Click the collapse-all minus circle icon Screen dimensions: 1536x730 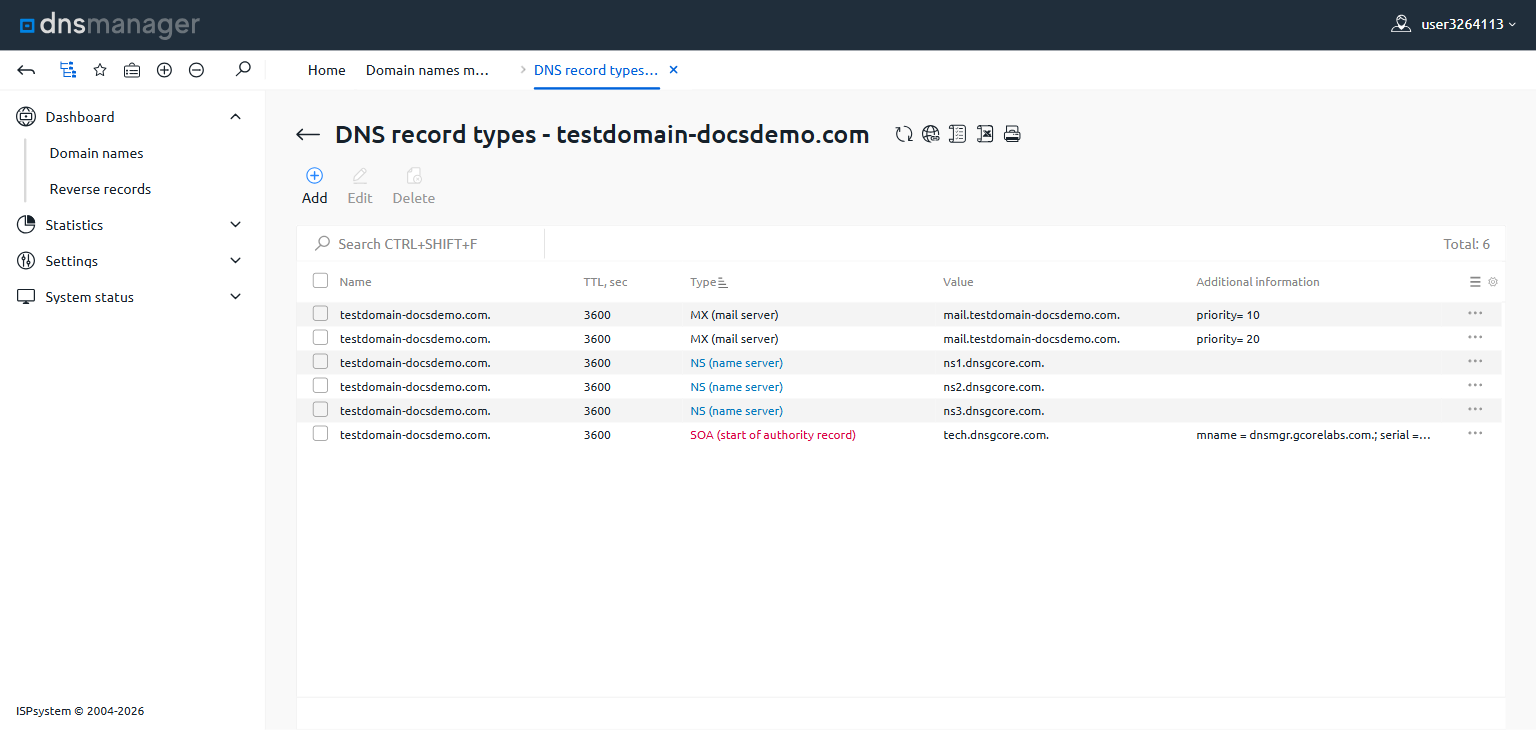[x=197, y=70]
